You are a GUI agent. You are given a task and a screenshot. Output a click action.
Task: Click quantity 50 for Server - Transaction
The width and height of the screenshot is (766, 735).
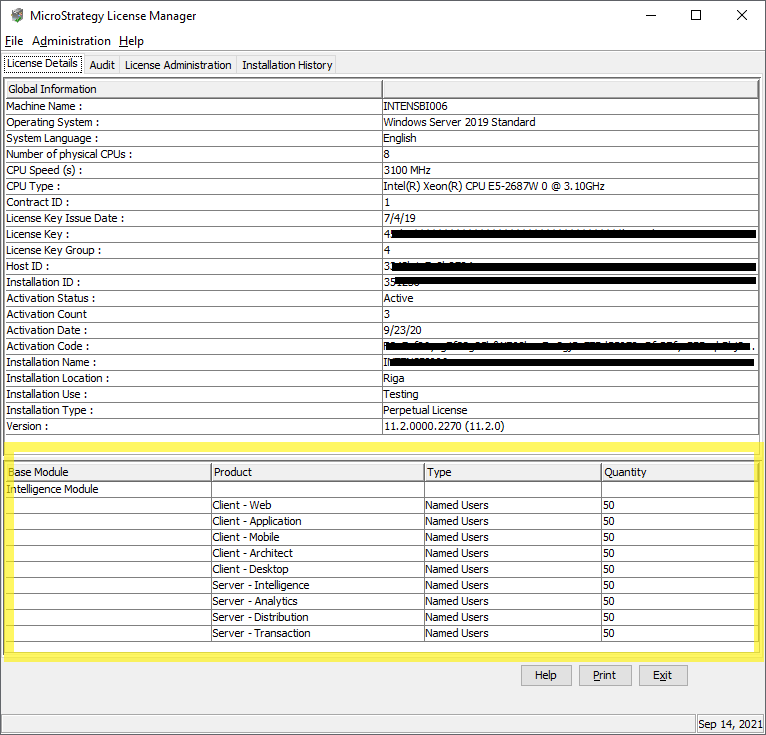[x=608, y=633]
